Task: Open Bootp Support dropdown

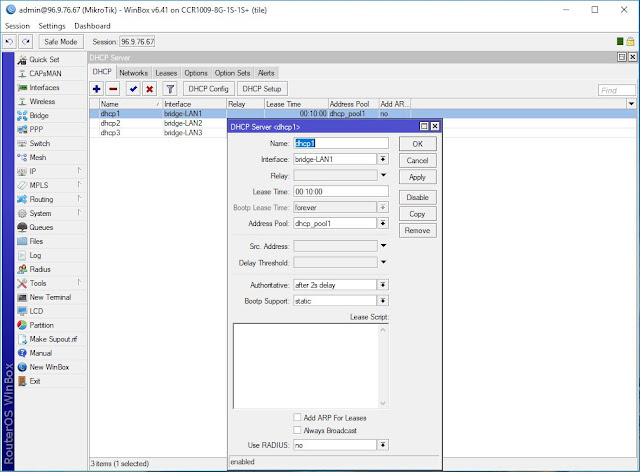Action: (x=383, y=301)
